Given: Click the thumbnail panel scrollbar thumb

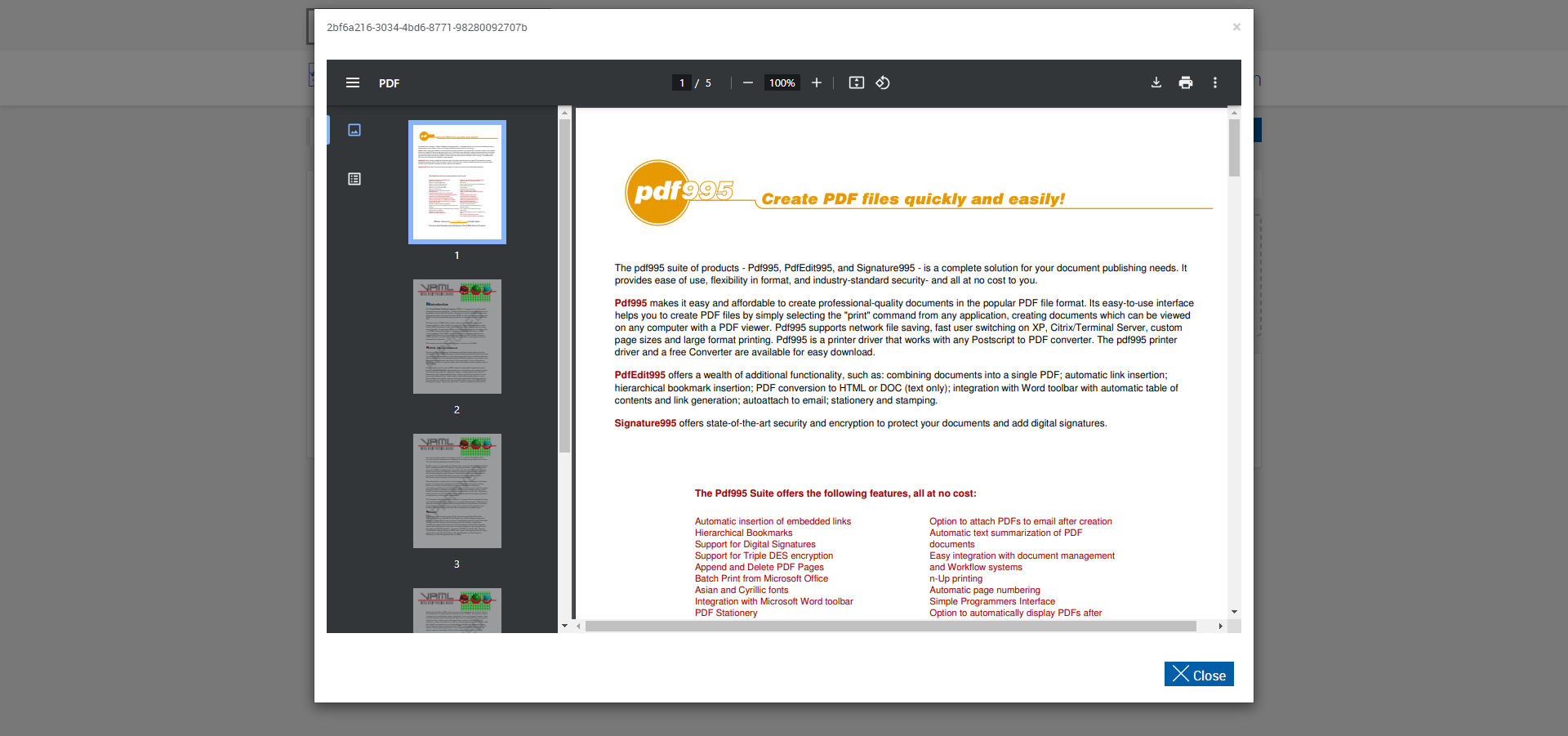Looking at the screenshot, I should coord(564,286).
